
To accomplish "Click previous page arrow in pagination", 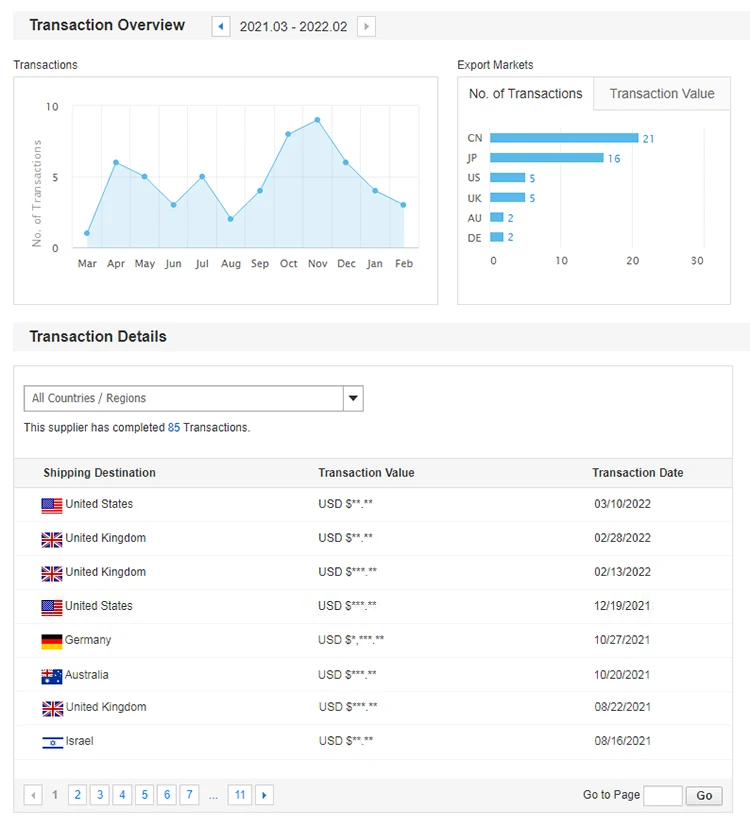I will click(33, 795).
